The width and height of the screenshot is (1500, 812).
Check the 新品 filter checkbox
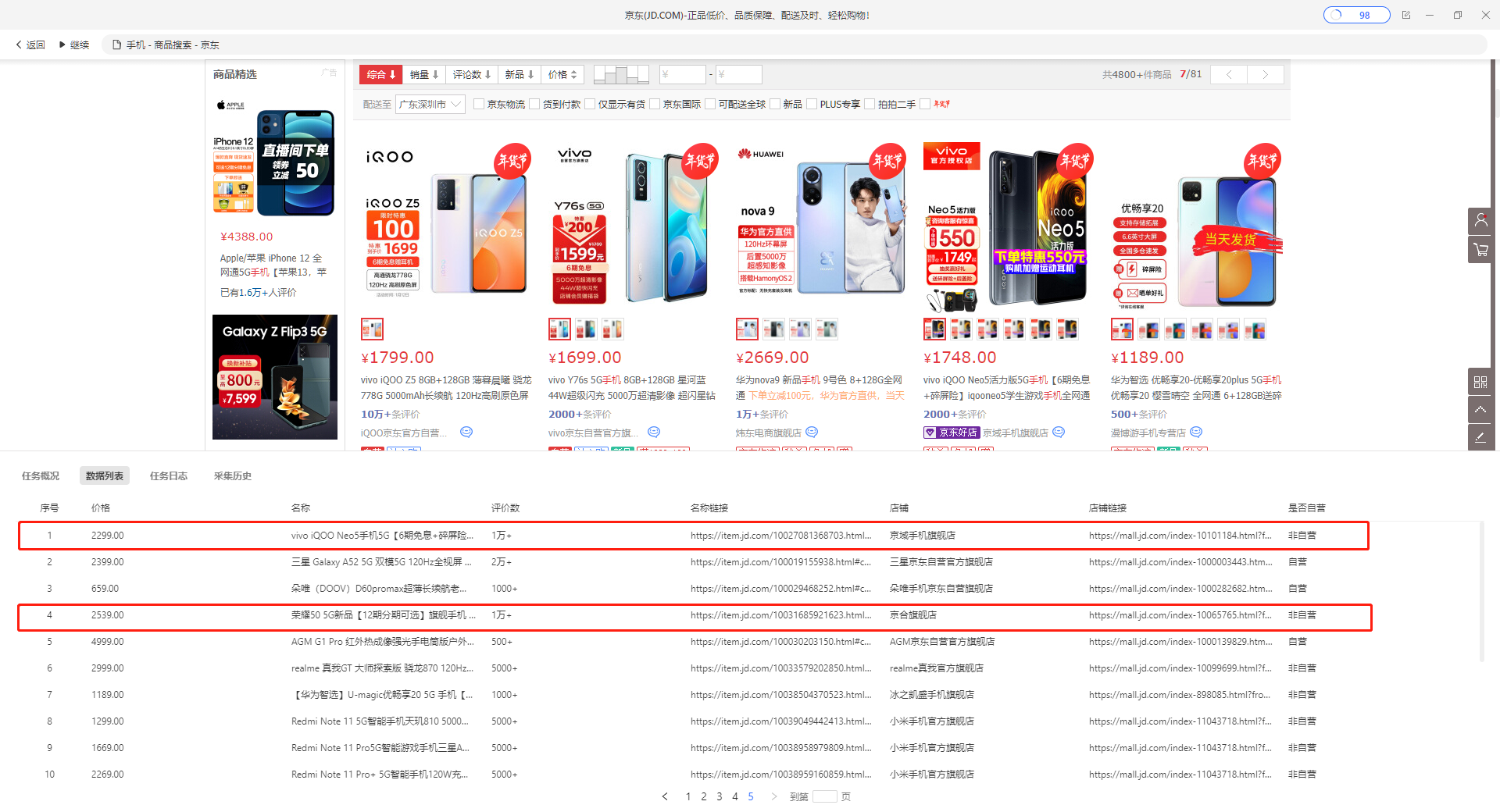point(775,104)
